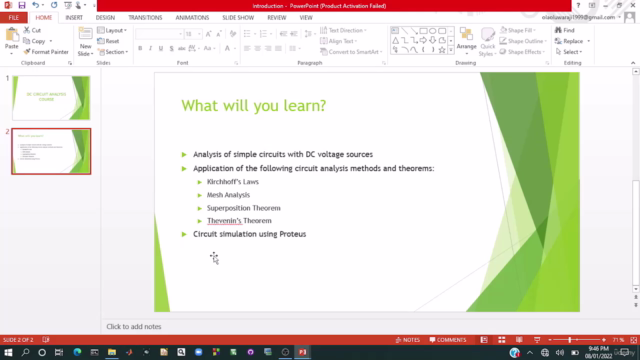Open the Copy dropdown arrow
The image size is (640, 360).
pyautogui.click(x=51, y=41)
